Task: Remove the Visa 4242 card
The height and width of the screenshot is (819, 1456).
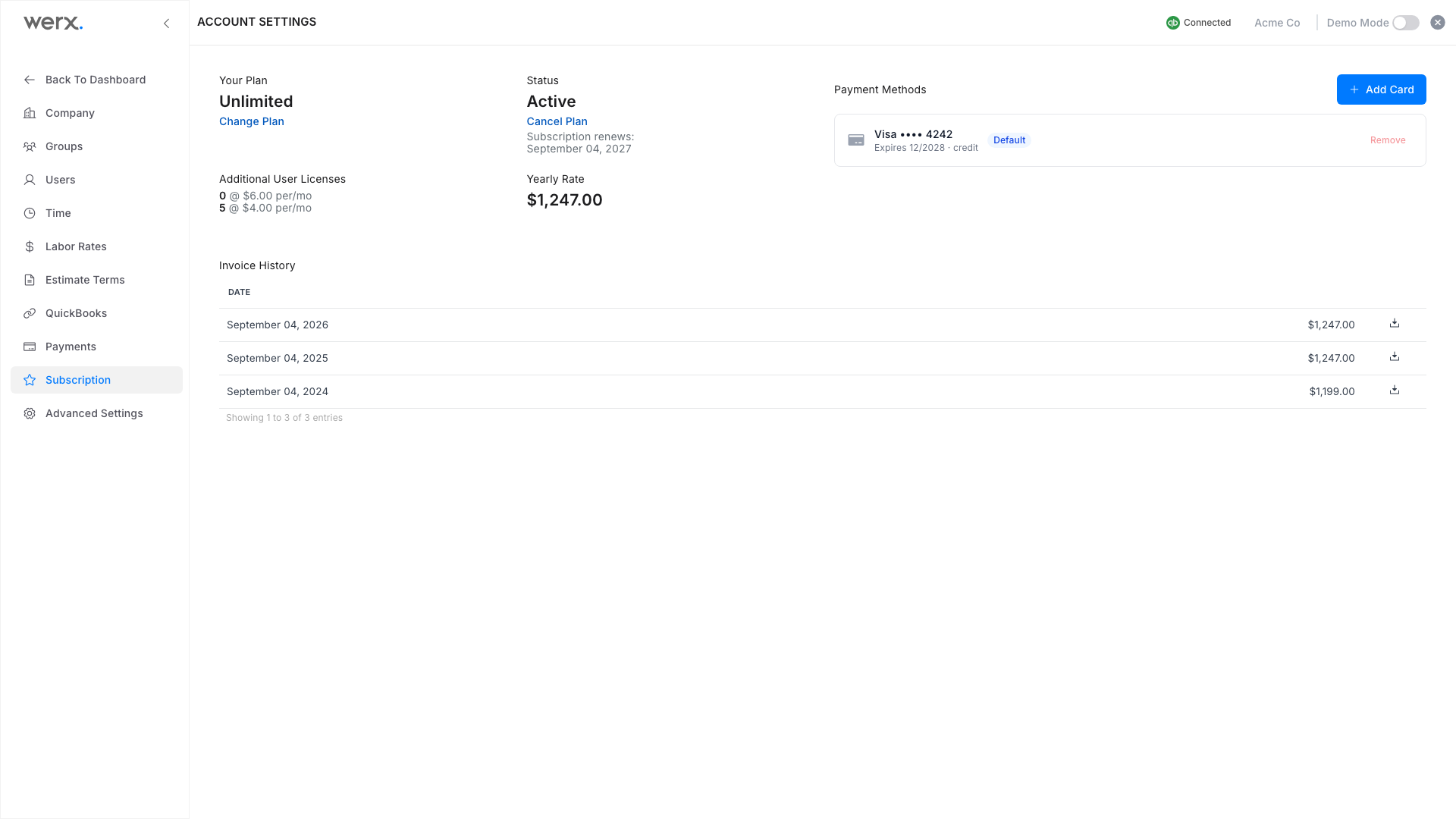Action: (1388, 140)
